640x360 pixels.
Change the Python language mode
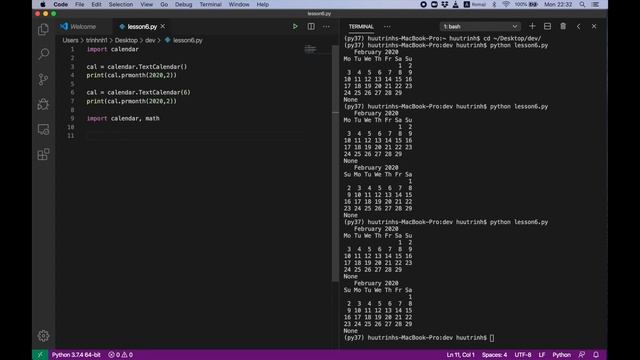[561, 355]
